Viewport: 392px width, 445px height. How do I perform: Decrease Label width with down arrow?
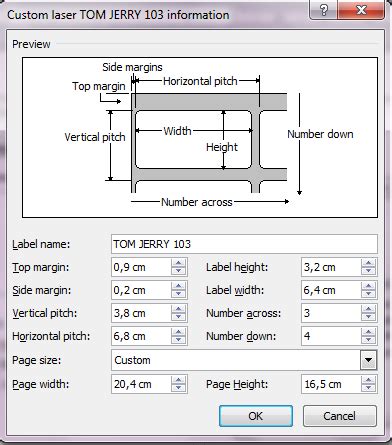[368, 294]
